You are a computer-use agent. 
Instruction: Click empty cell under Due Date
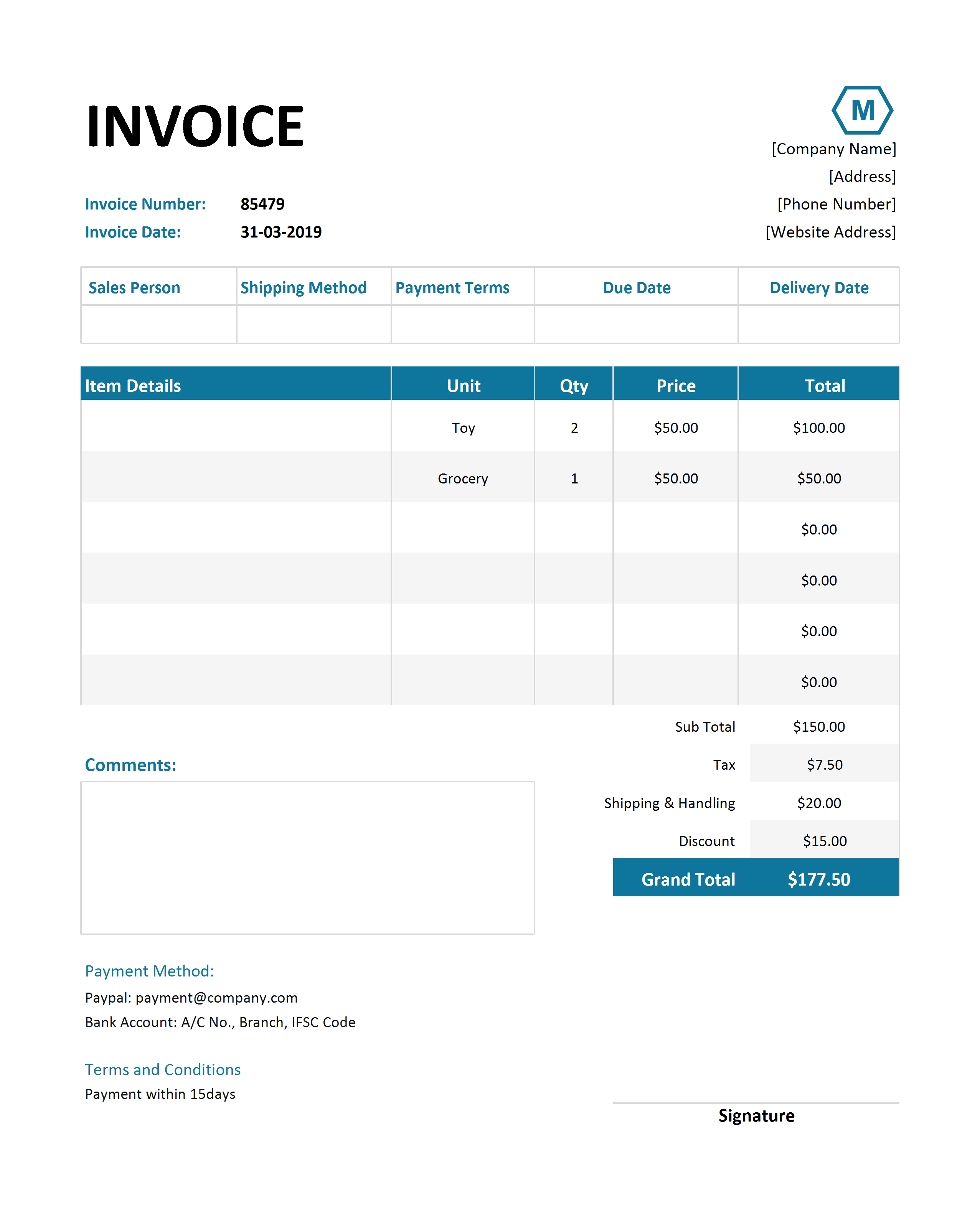636,325
